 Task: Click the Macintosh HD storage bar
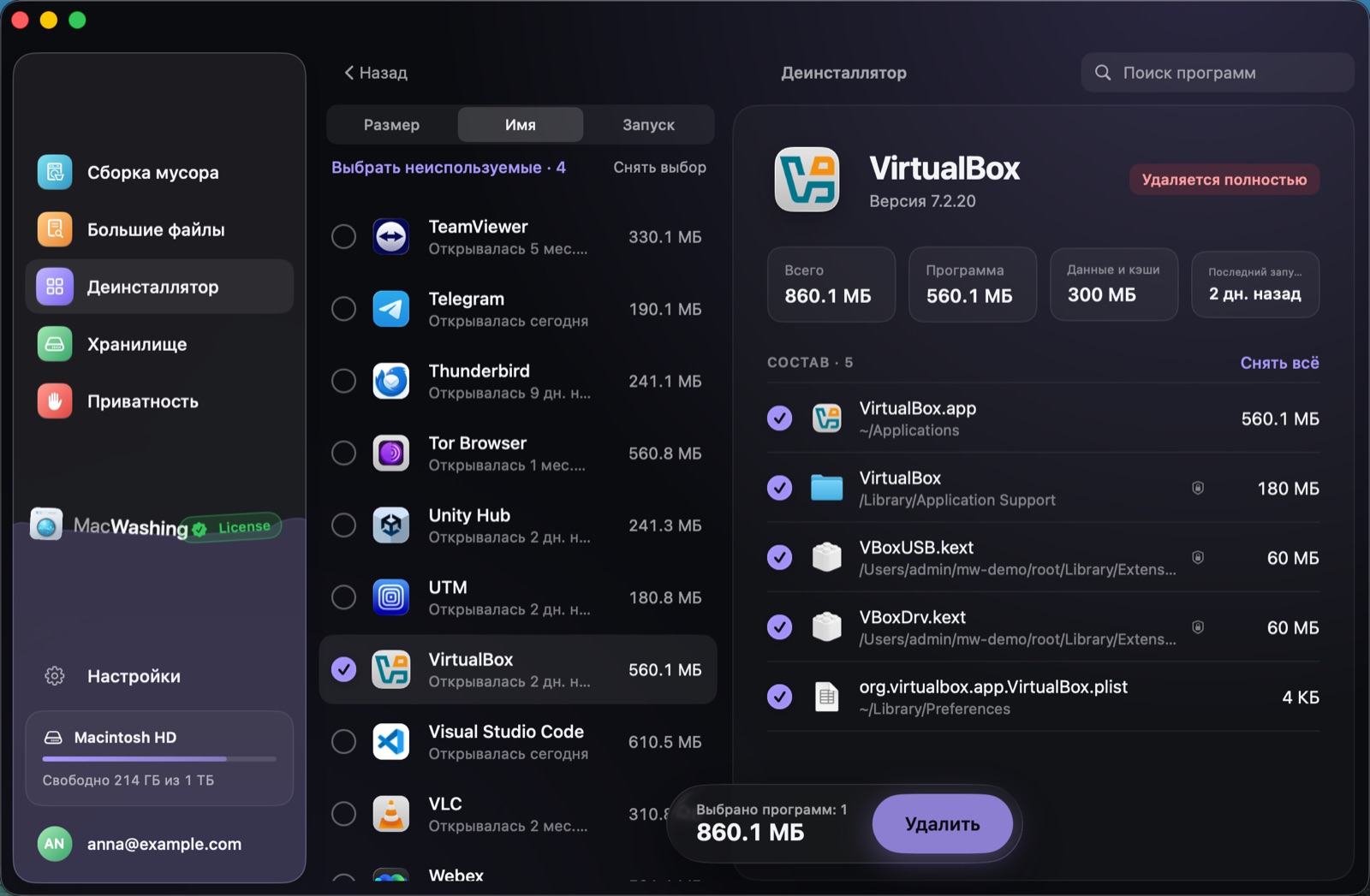pyautogui.click(x=159, y=758)
